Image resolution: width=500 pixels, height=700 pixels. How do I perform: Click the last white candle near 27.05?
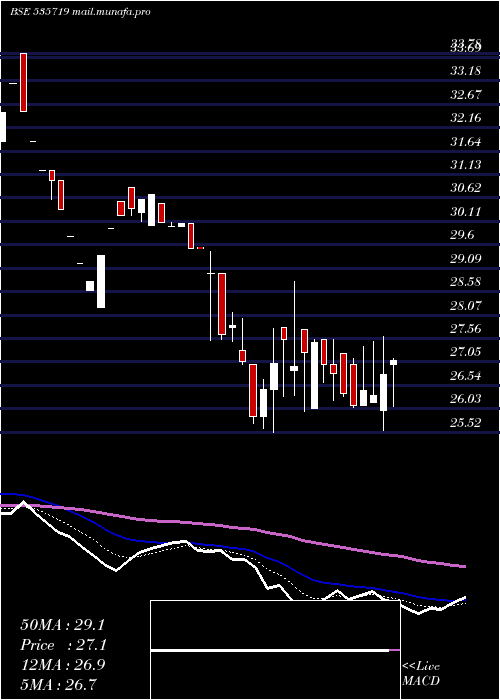[393, 362]
